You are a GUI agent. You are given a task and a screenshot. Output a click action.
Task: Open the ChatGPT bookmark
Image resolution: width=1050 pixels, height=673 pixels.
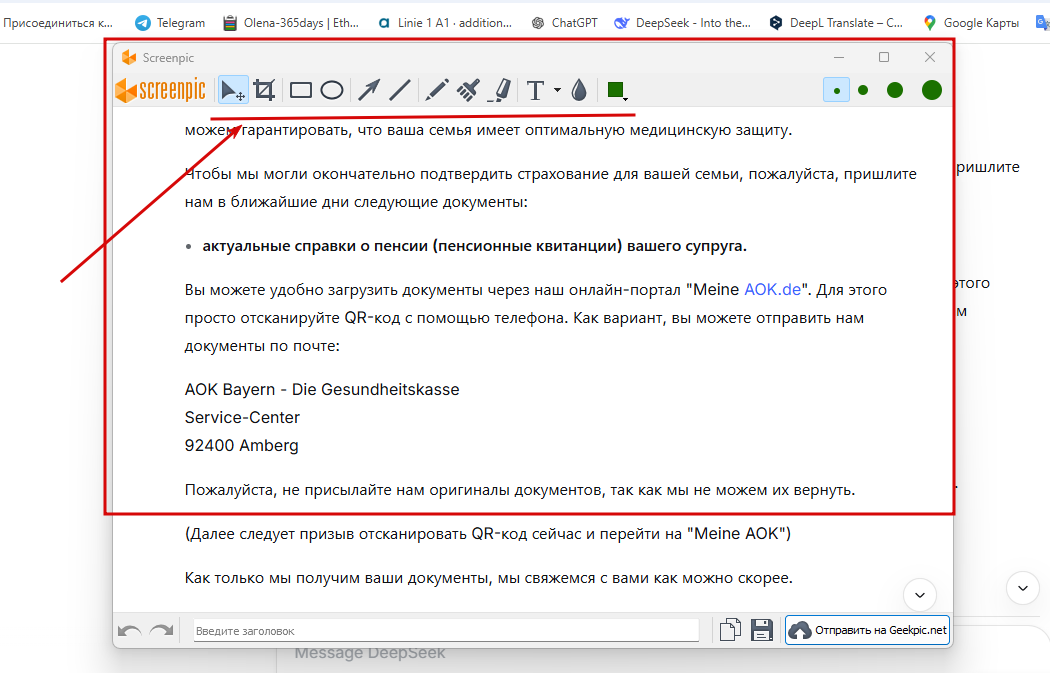click(x=565, y=23)
